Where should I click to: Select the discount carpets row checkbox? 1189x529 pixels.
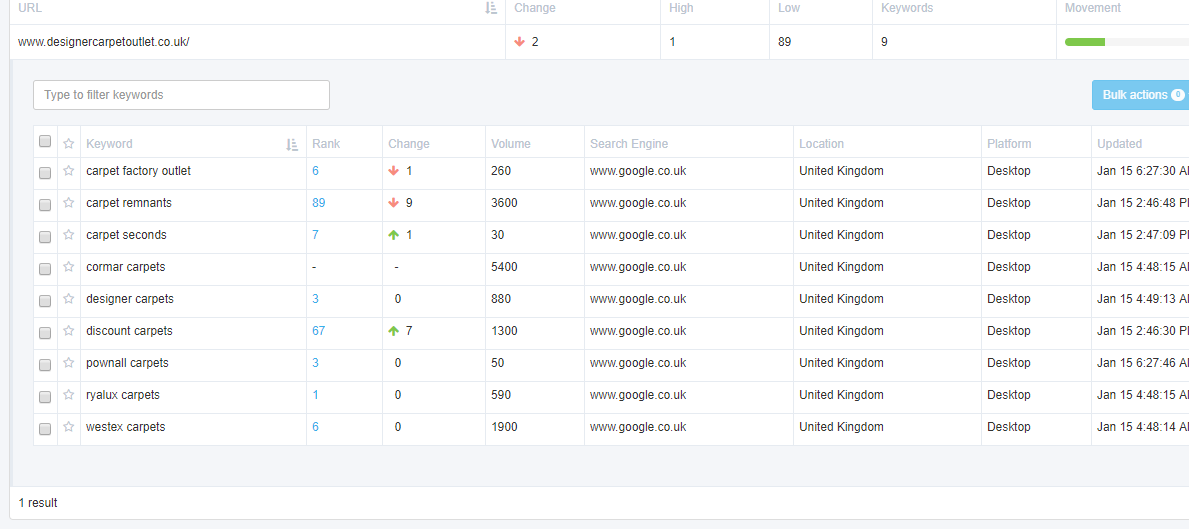tap(45, 332)
